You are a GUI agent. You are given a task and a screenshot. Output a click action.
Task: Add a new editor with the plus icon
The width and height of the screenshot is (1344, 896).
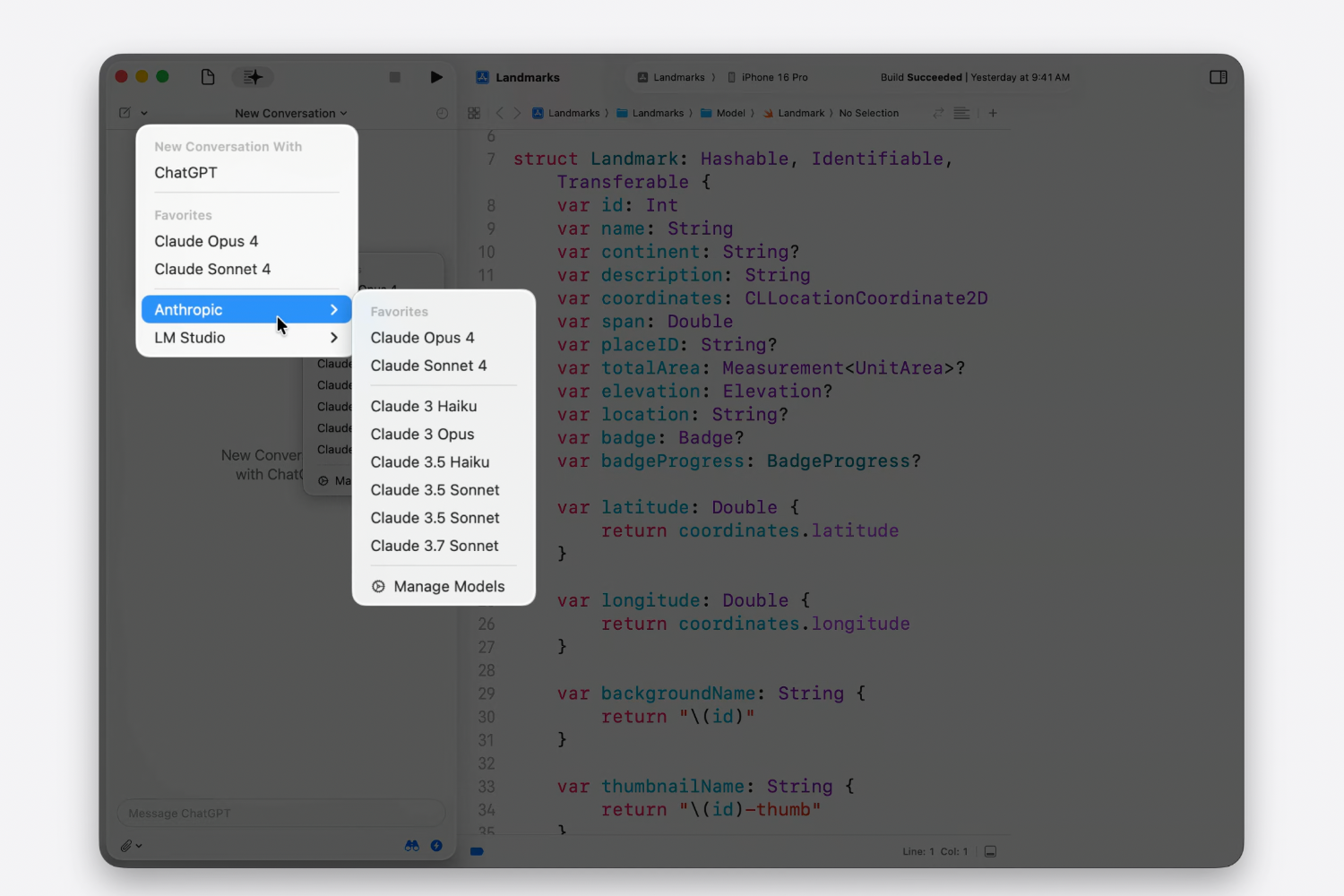pyautogui.click(x=993, y=113)
